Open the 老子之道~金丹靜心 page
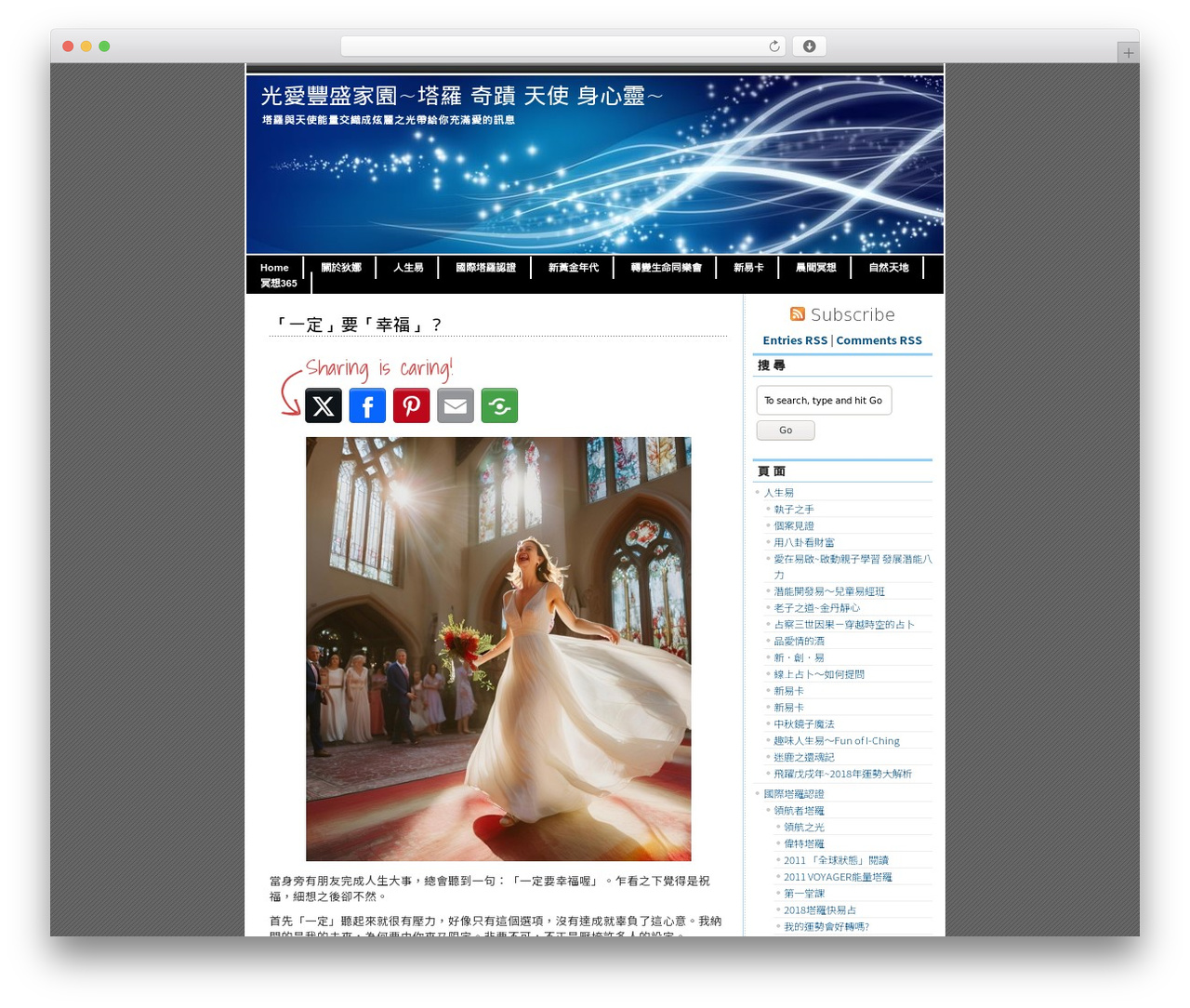1190x1008 pixels. pyautogui.click(x=817, y=608)
